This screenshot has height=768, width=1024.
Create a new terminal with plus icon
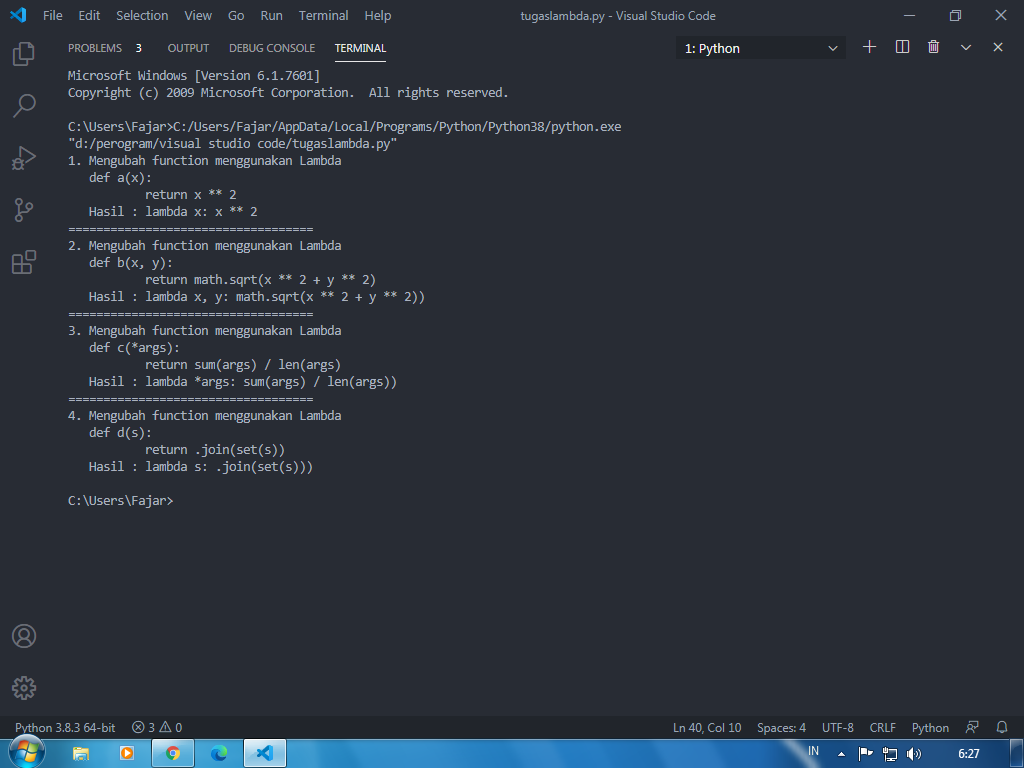pos(869,47)
